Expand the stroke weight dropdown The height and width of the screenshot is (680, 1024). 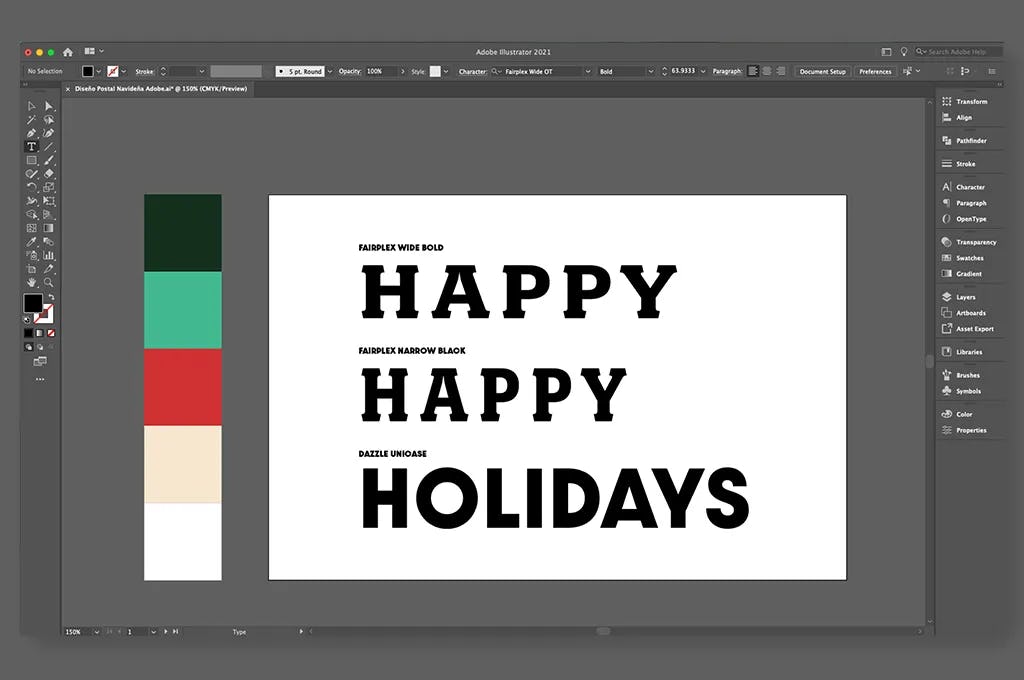pos(202,72)
